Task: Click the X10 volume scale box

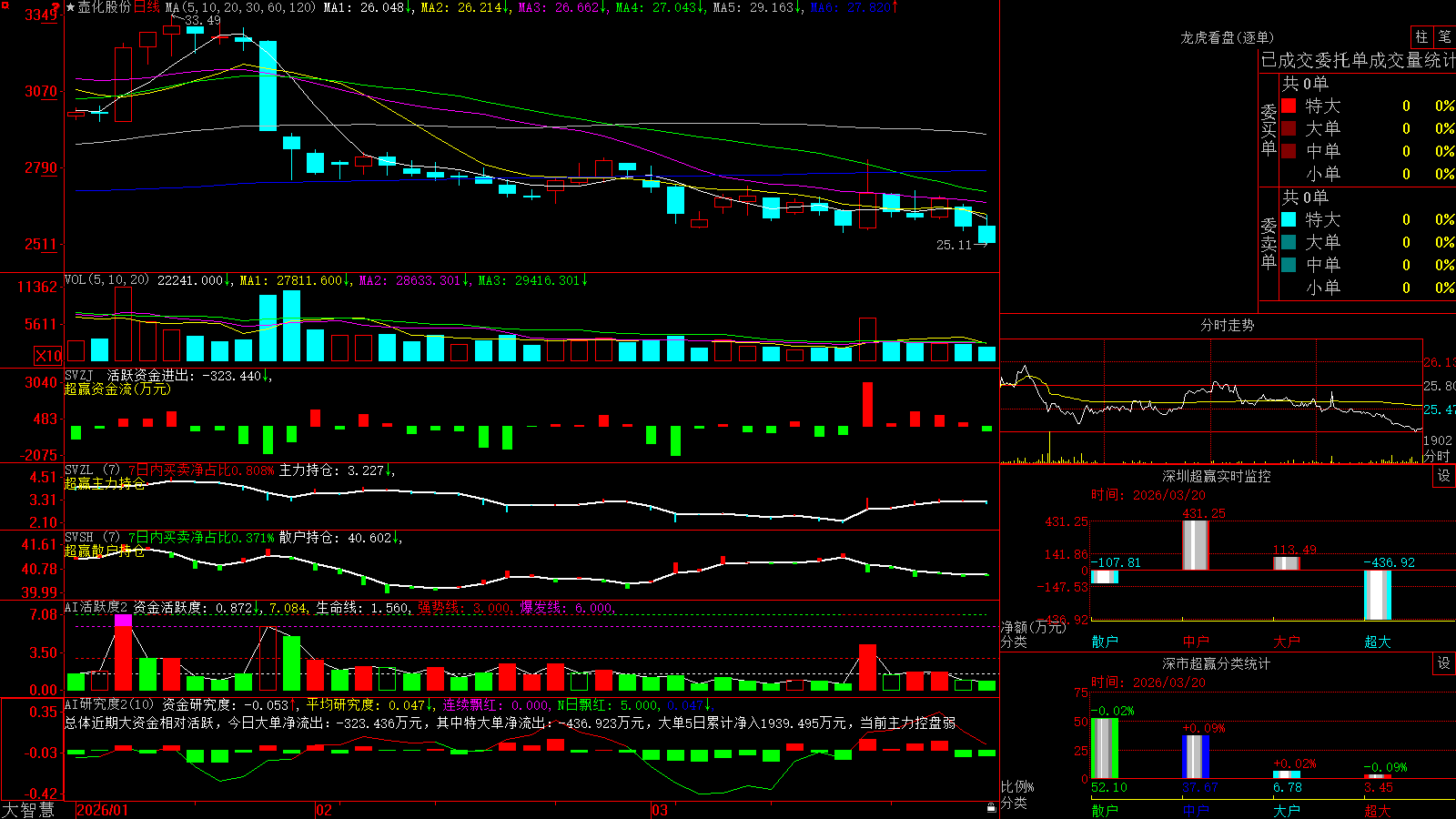Action: (48, 356)
